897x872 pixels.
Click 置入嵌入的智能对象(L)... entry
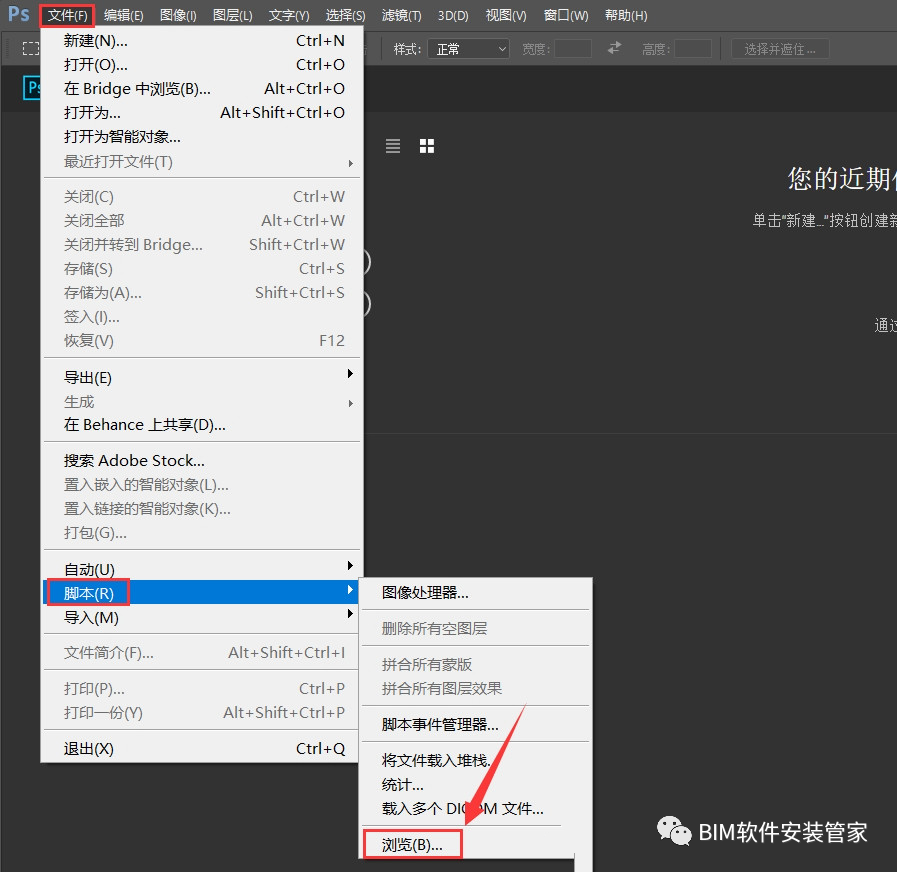202,485
